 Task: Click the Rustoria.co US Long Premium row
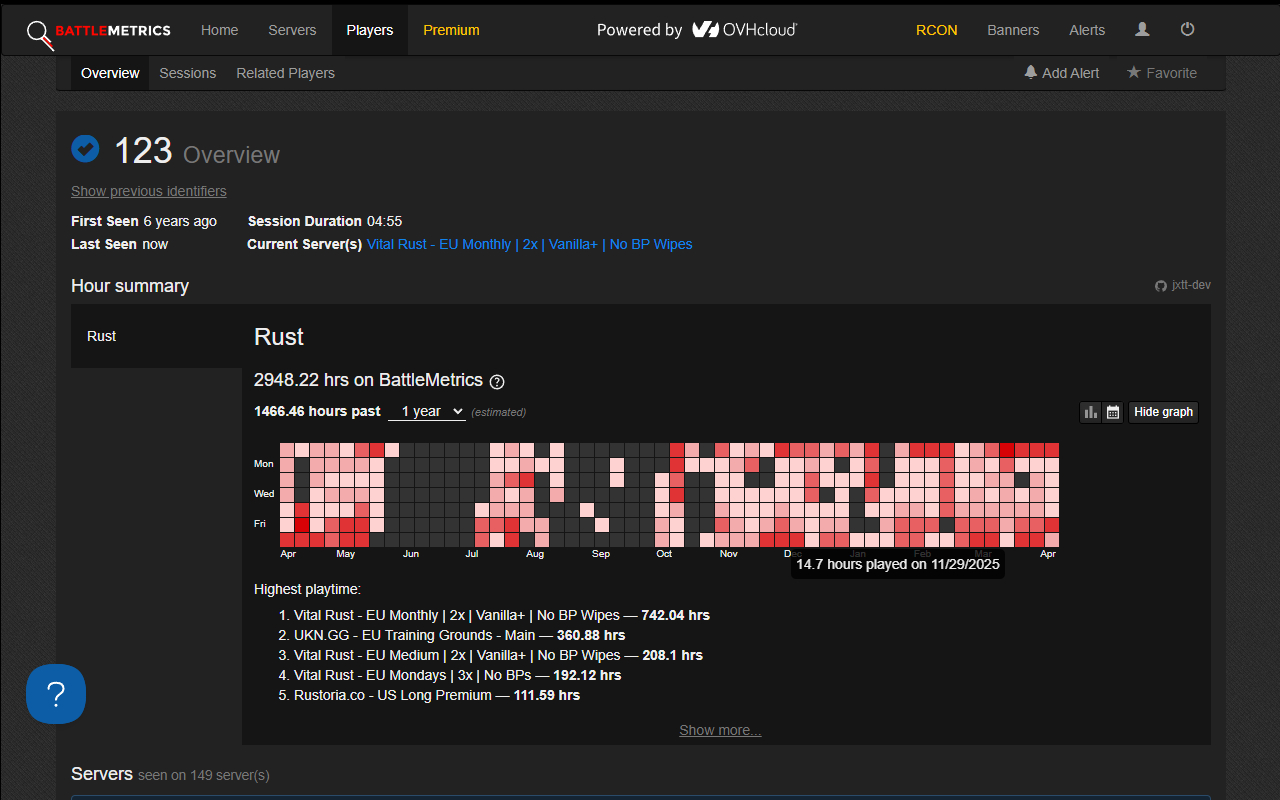click(x=437, y=695)
